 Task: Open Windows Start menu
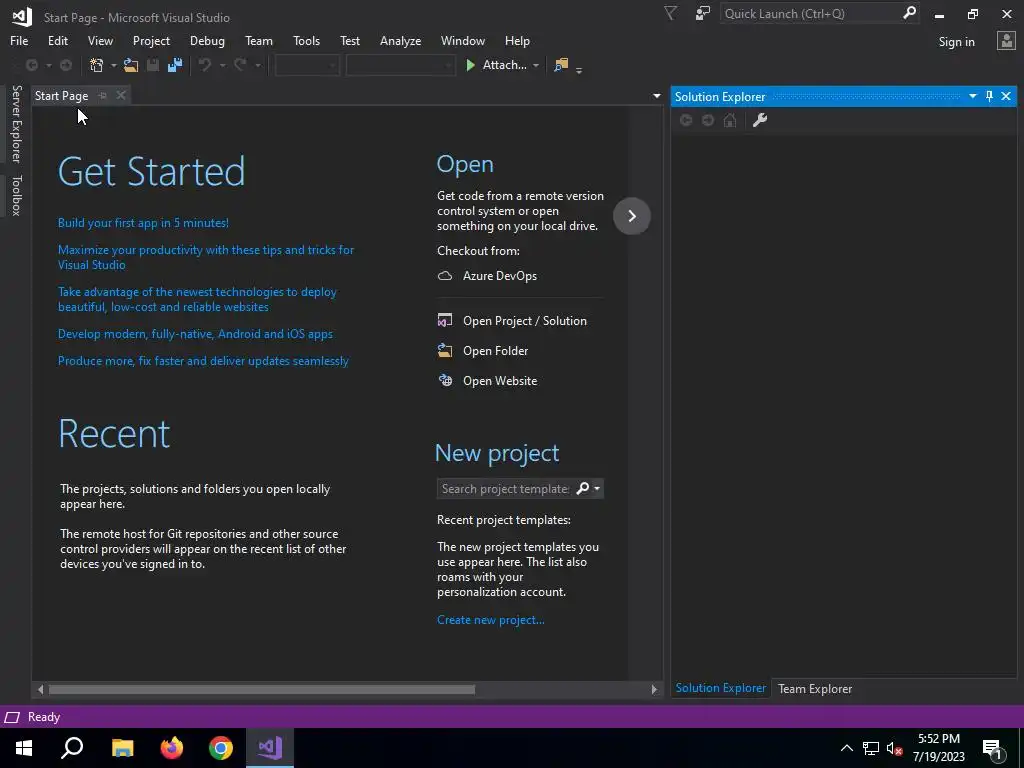tap(24, 748)
